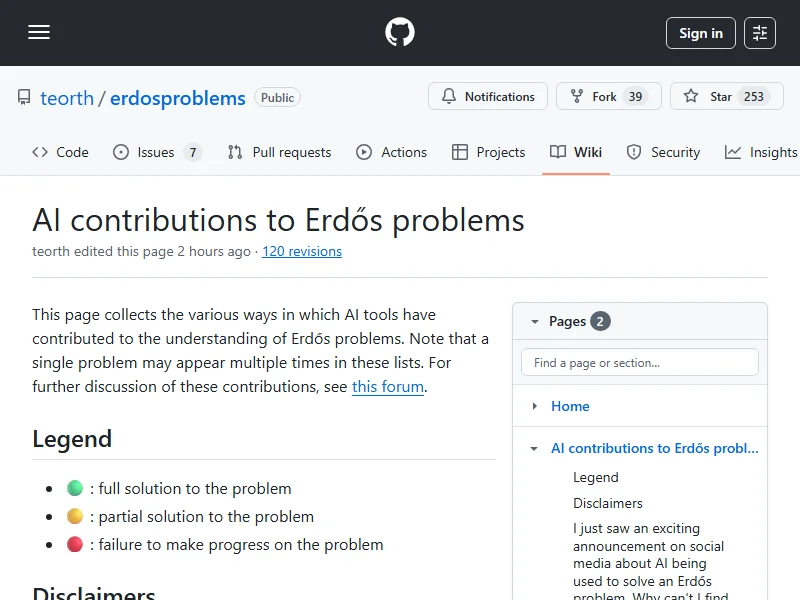The image size is (800, 600).
Task: Open the Security tab
Action: pos(663,152)
